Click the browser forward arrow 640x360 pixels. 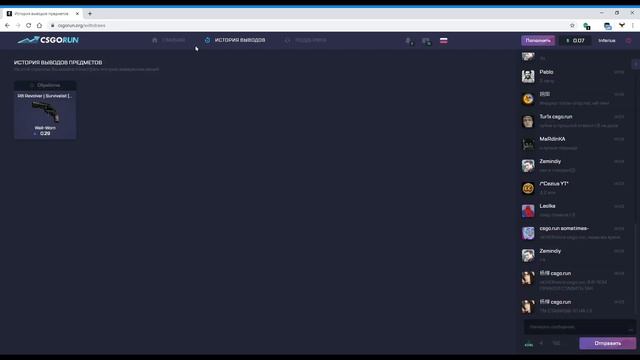click(18, 25)
